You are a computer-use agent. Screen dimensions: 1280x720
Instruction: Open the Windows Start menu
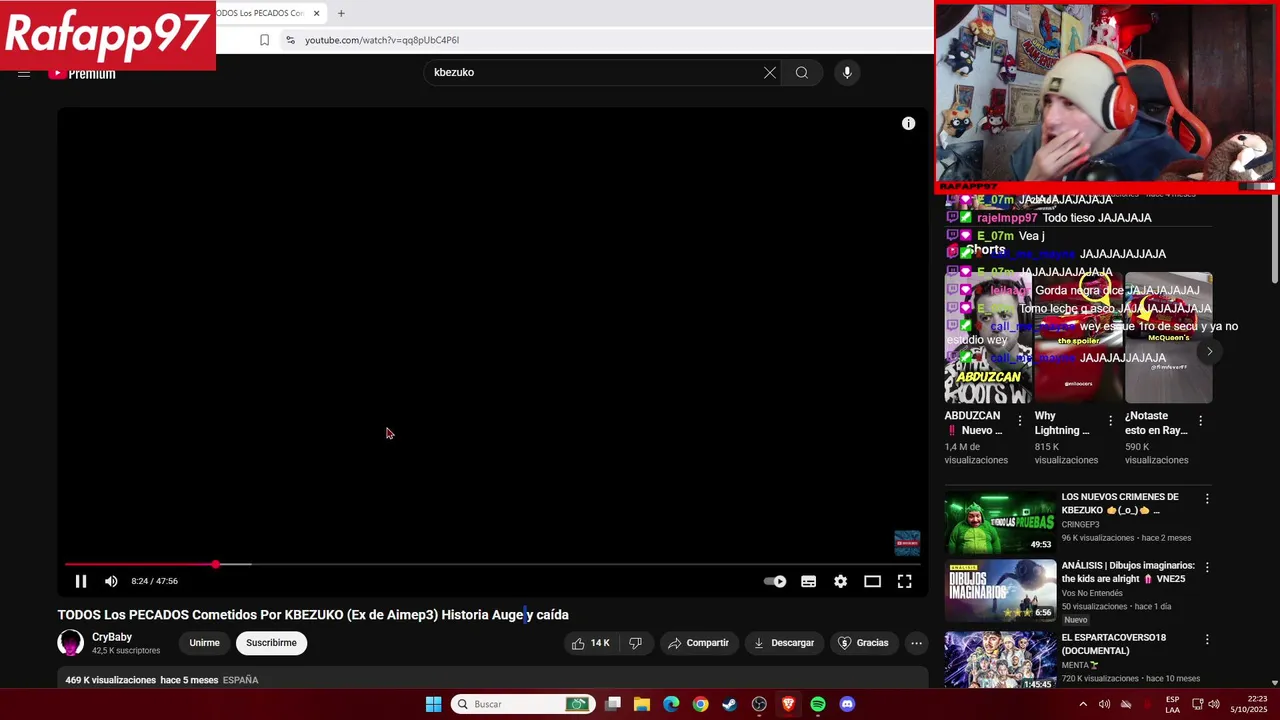pyautogui.click(x=433, y=704)
